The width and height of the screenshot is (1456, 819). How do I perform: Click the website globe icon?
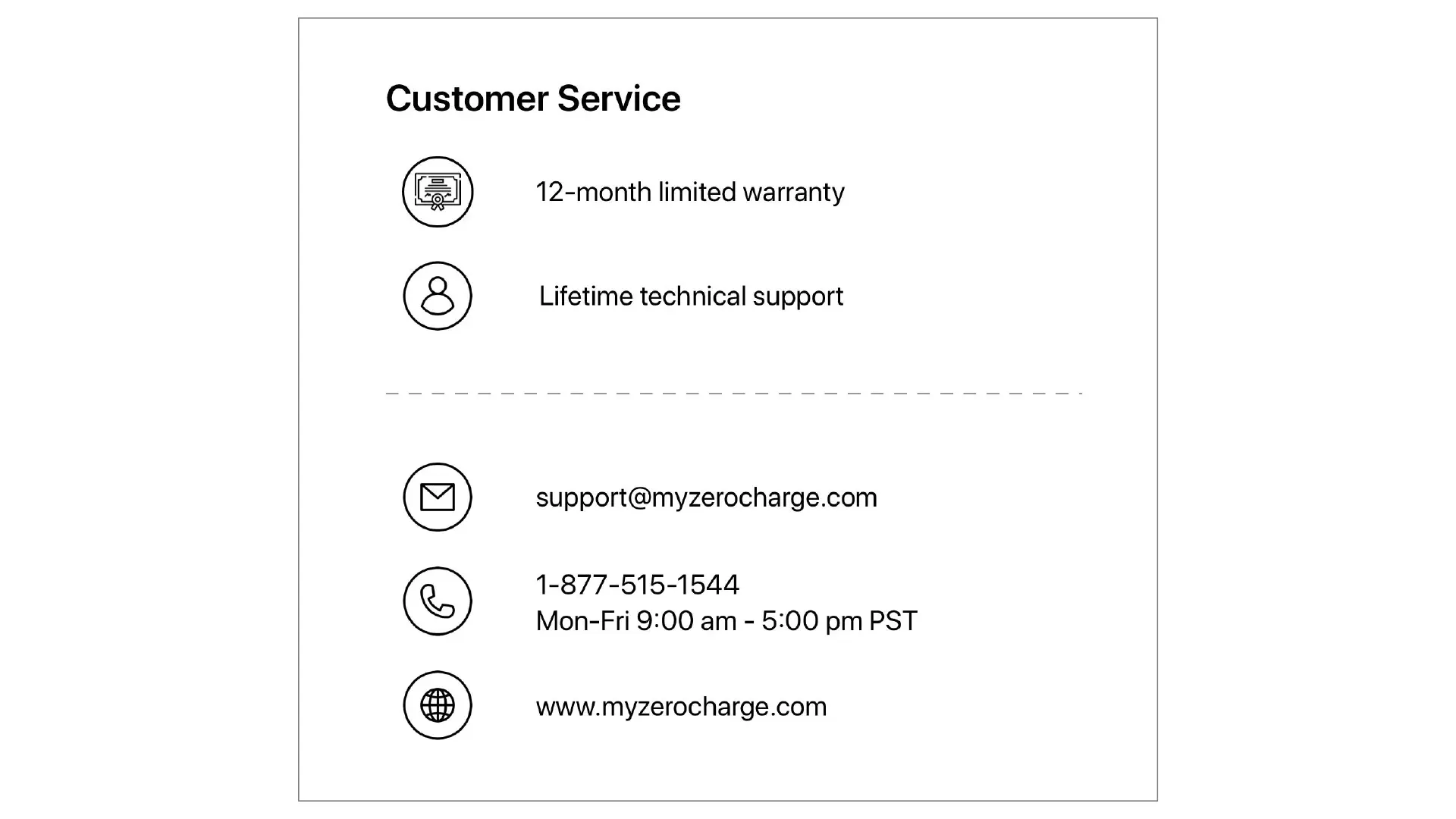(x=438, y=705)
